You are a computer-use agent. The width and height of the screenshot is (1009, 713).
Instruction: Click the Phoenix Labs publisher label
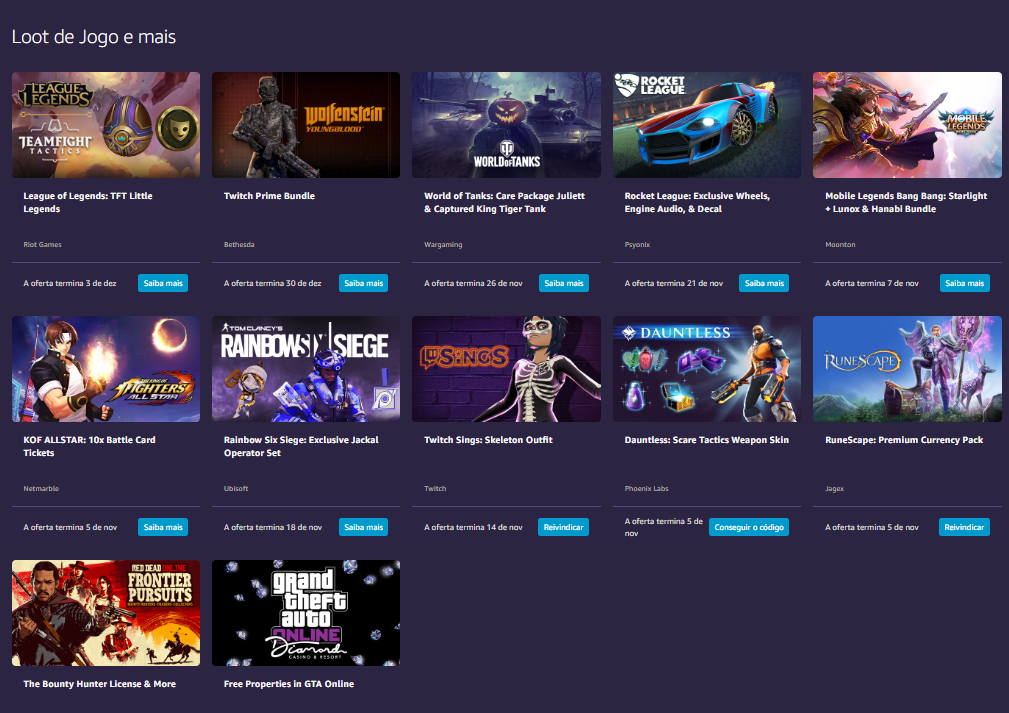(646, 488)
